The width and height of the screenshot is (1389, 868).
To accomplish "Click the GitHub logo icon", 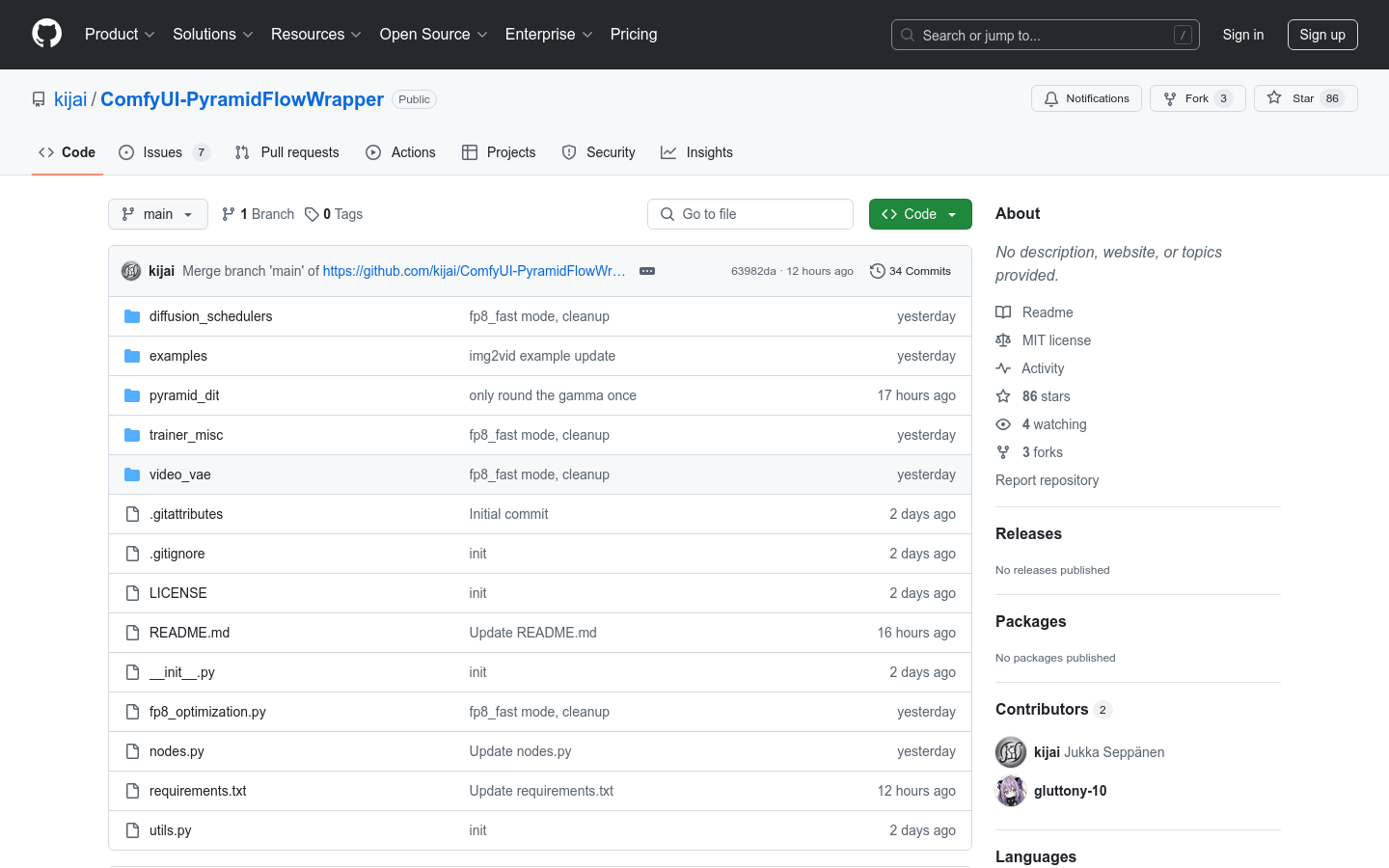I will pos(47,34).
